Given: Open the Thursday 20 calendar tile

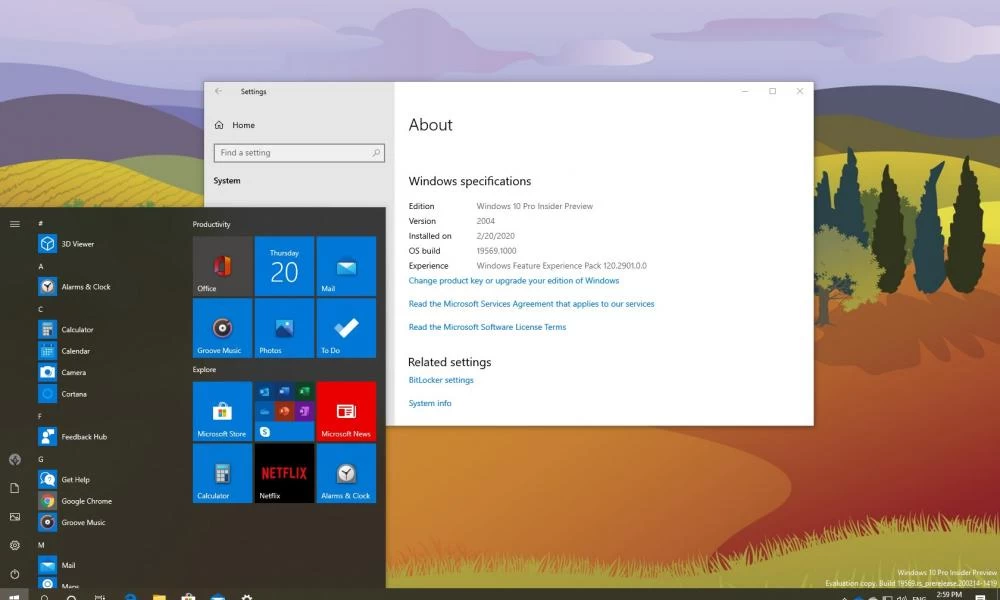Looking at the screenshot, I should point(284,266).
